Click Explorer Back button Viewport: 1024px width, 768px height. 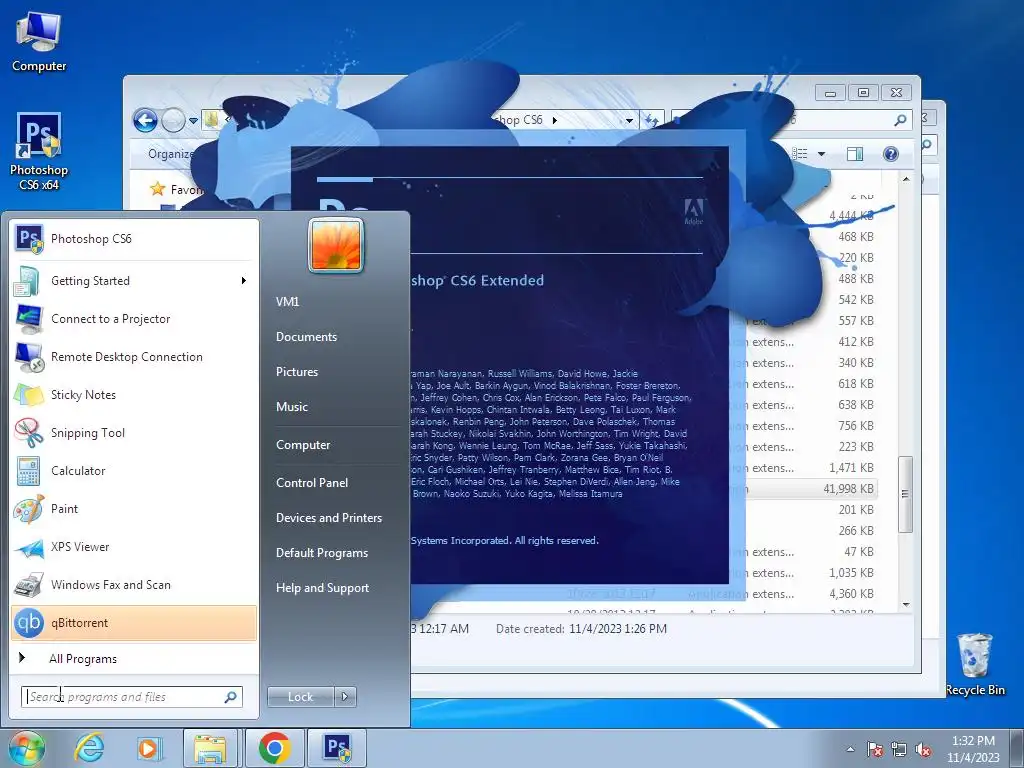(x=145, y=120)
